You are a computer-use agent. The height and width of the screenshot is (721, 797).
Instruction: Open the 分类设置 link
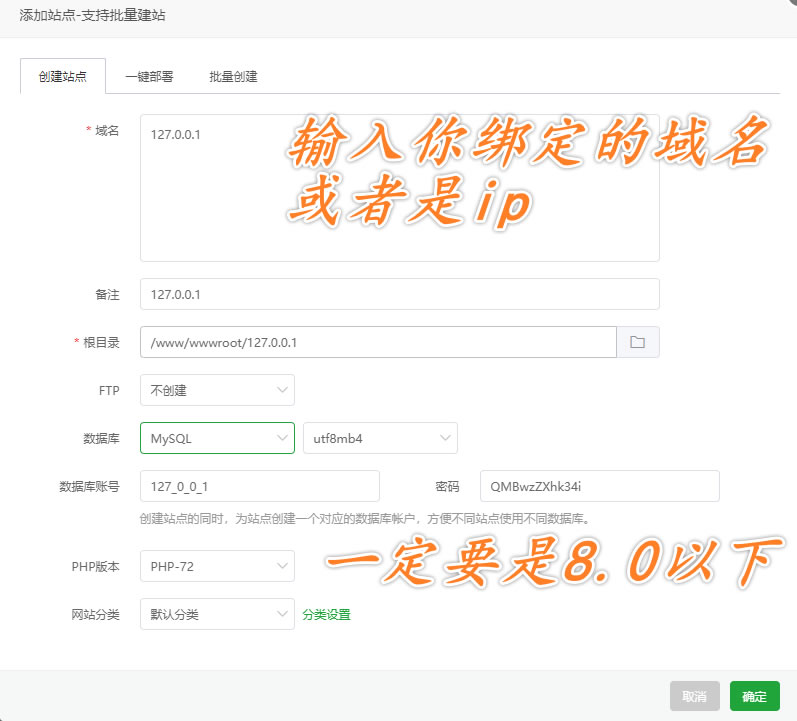click(x=327, y=614)
